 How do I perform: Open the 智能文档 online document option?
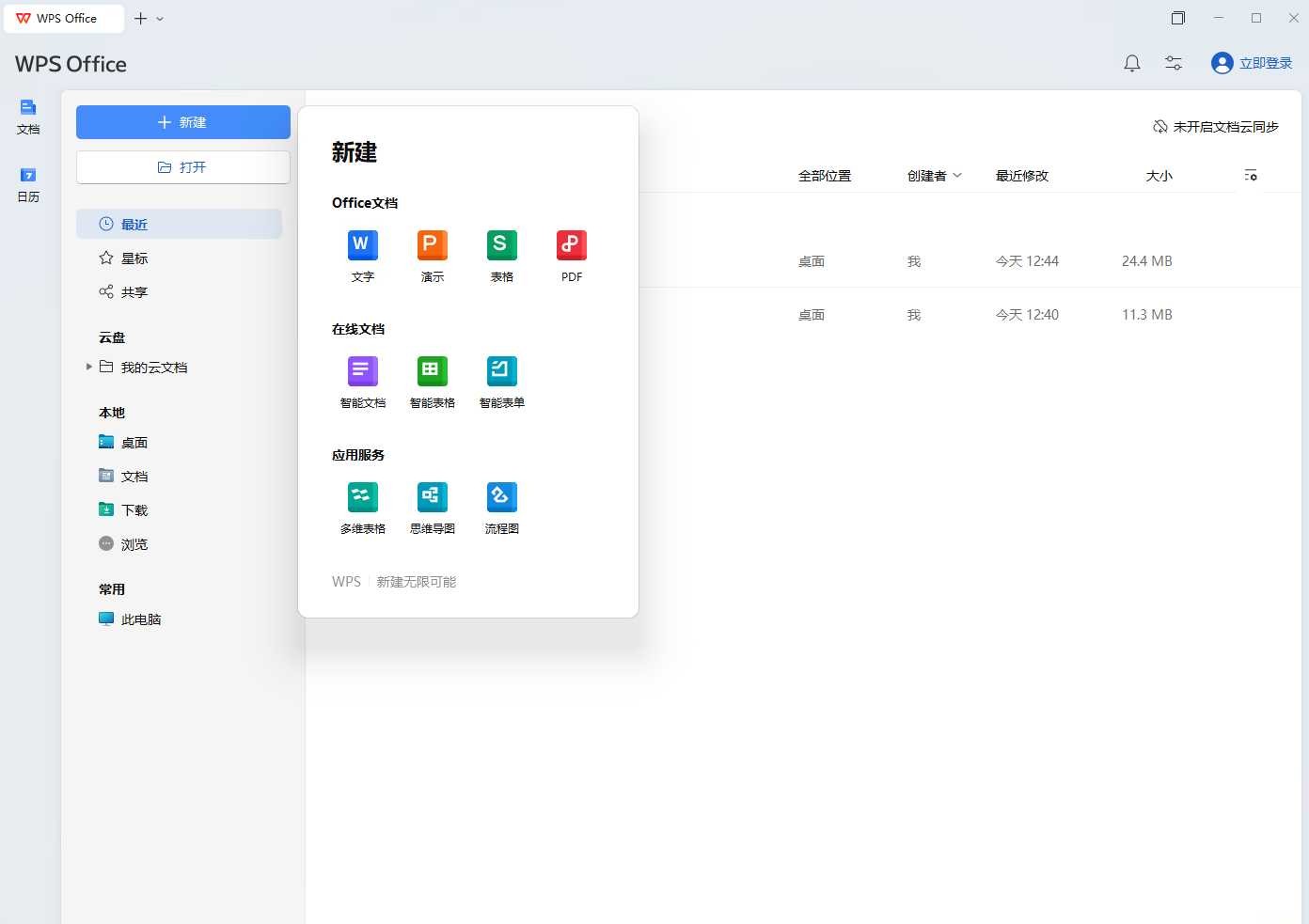coord(363,382)
